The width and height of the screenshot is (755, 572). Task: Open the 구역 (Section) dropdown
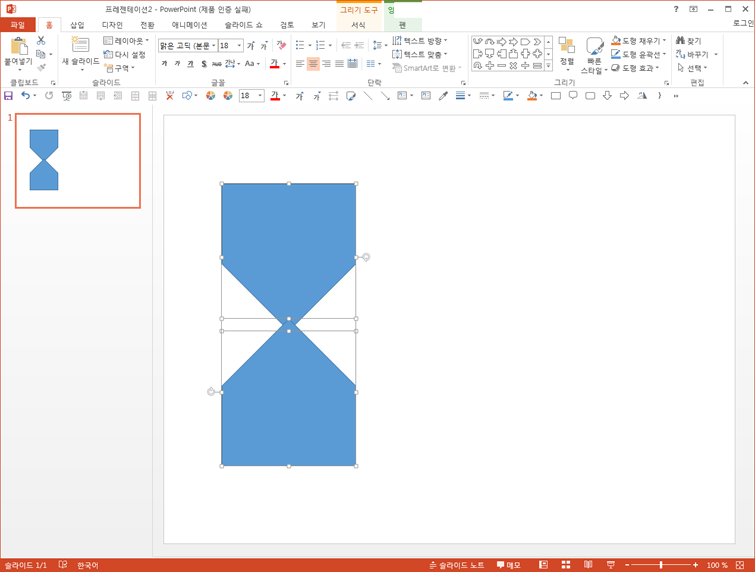(119, 68)
